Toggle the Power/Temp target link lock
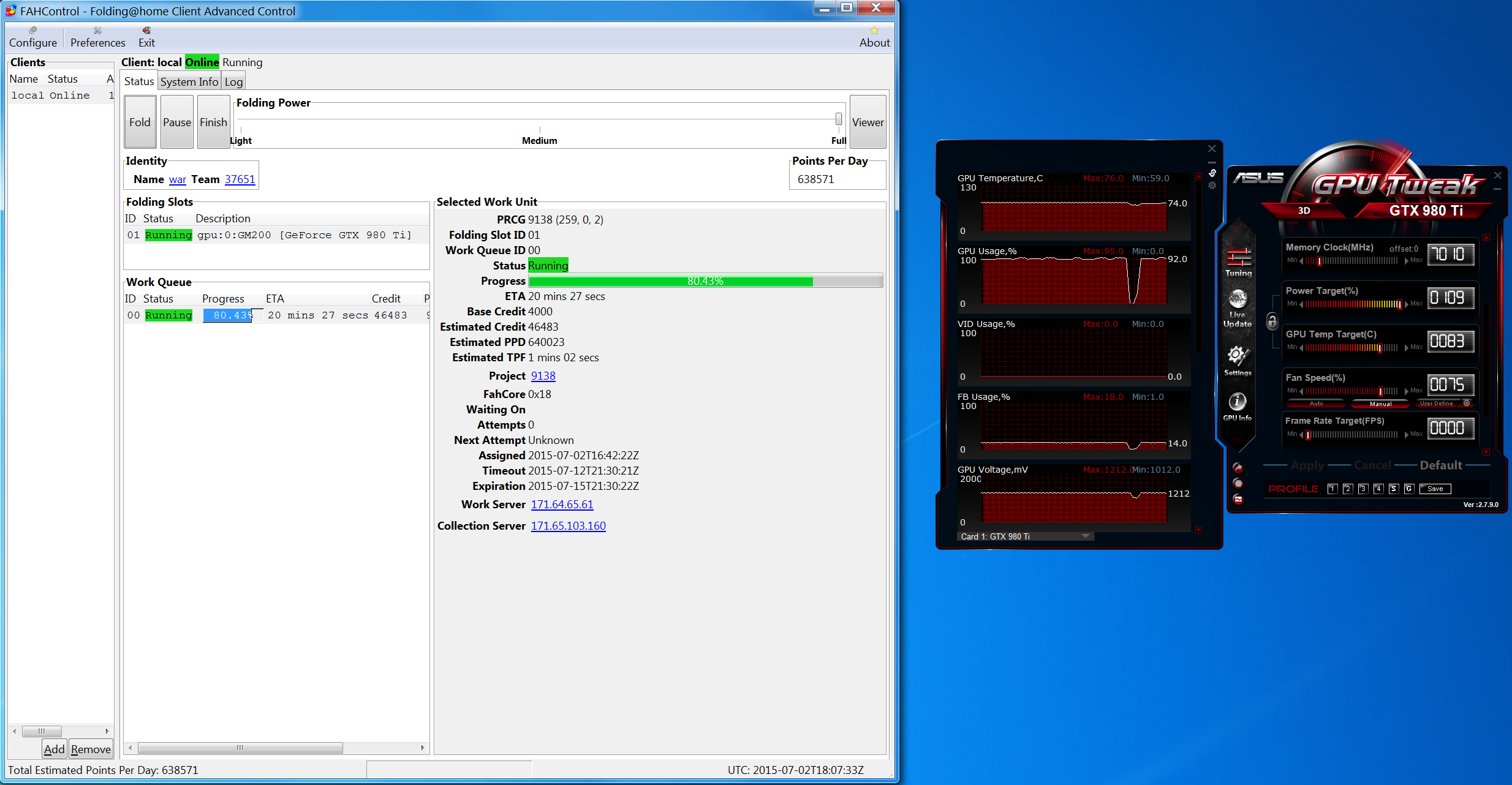The image size is (1512, 785). (1272, 321)
